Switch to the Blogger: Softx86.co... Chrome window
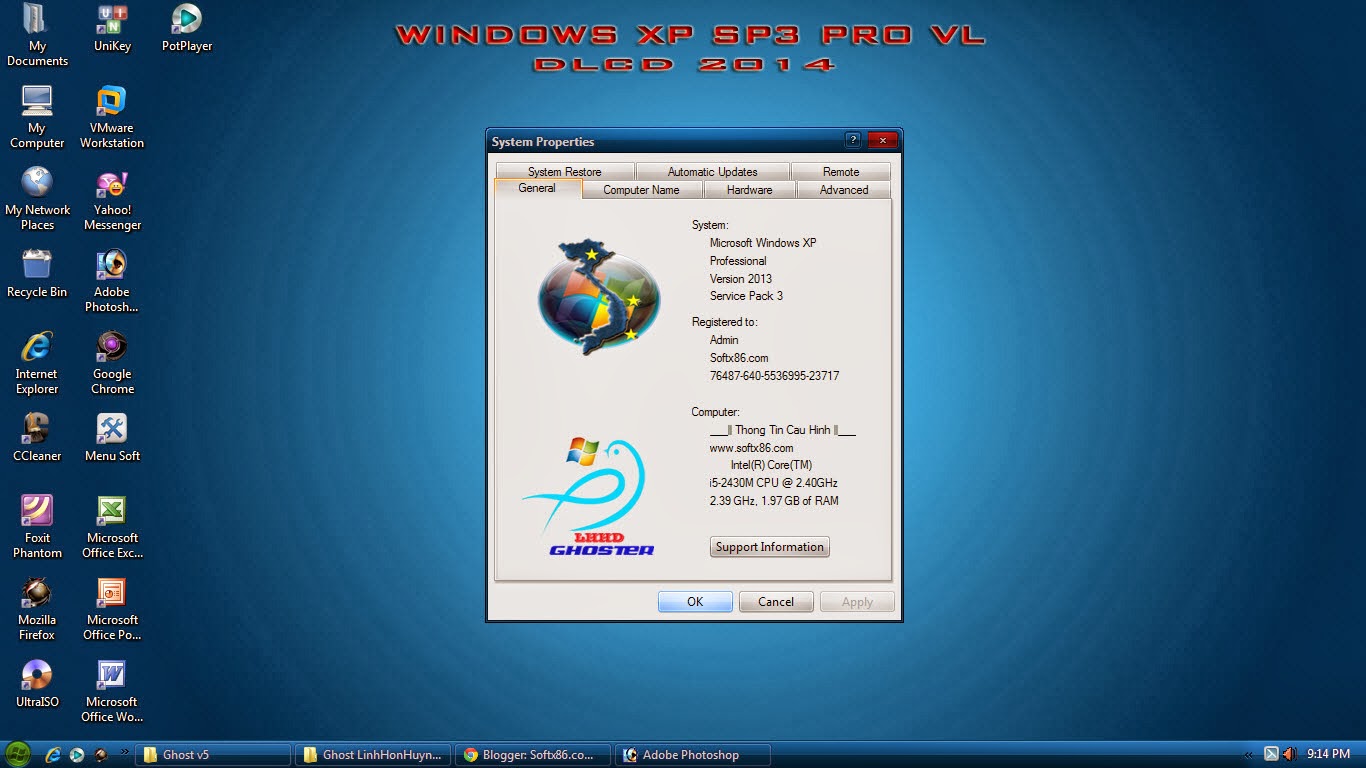1366x768 pixels. (534, 755)
